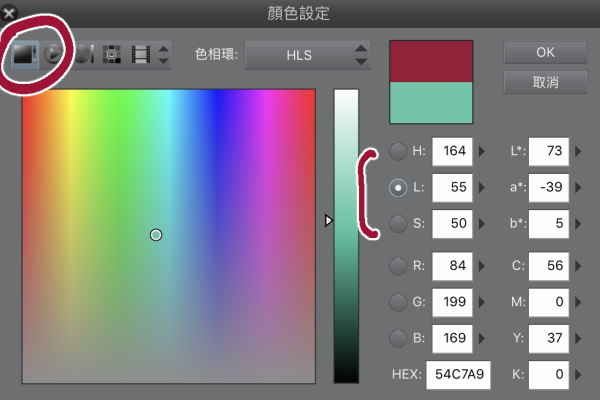
Task: Select the filmstrip intermediate color icon
Action: 141,54
